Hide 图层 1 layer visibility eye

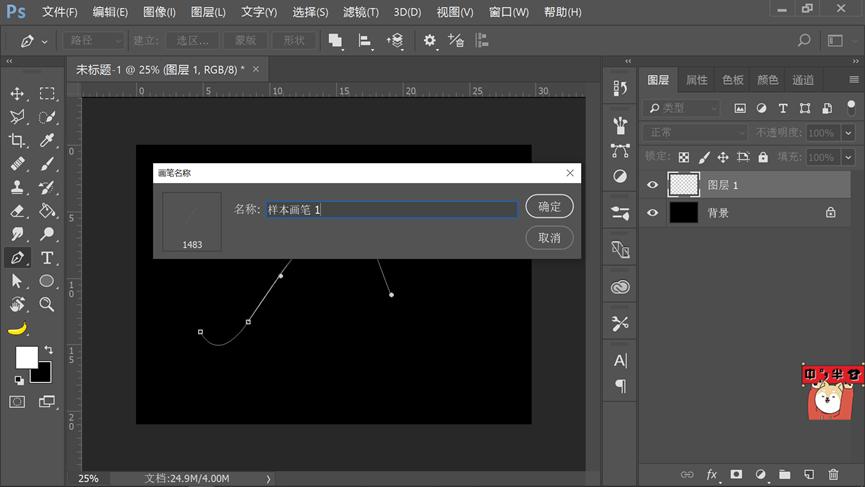coord(652,185)
